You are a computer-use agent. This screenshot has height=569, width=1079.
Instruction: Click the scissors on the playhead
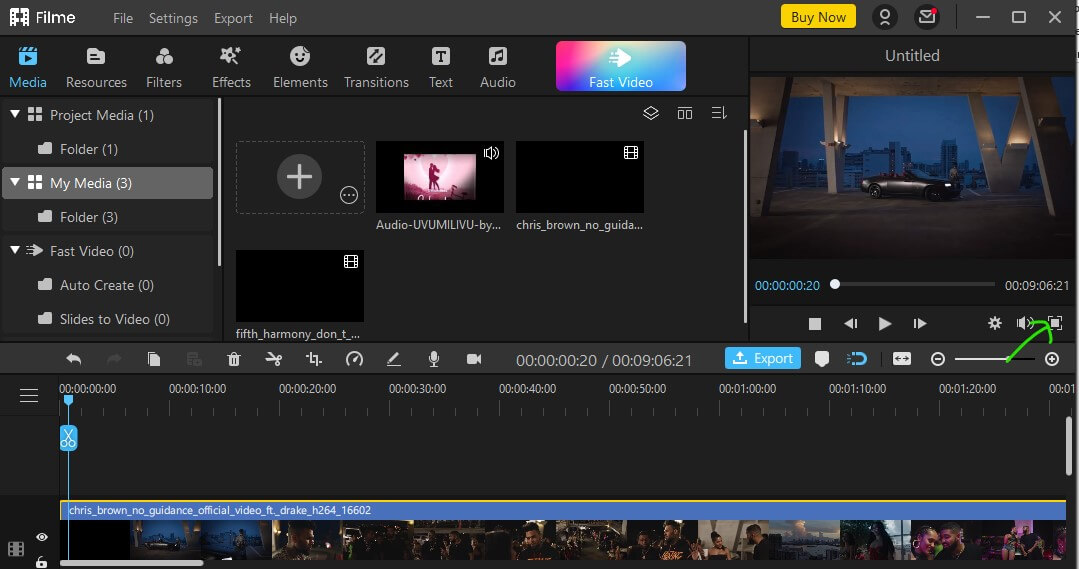[68, 438]
